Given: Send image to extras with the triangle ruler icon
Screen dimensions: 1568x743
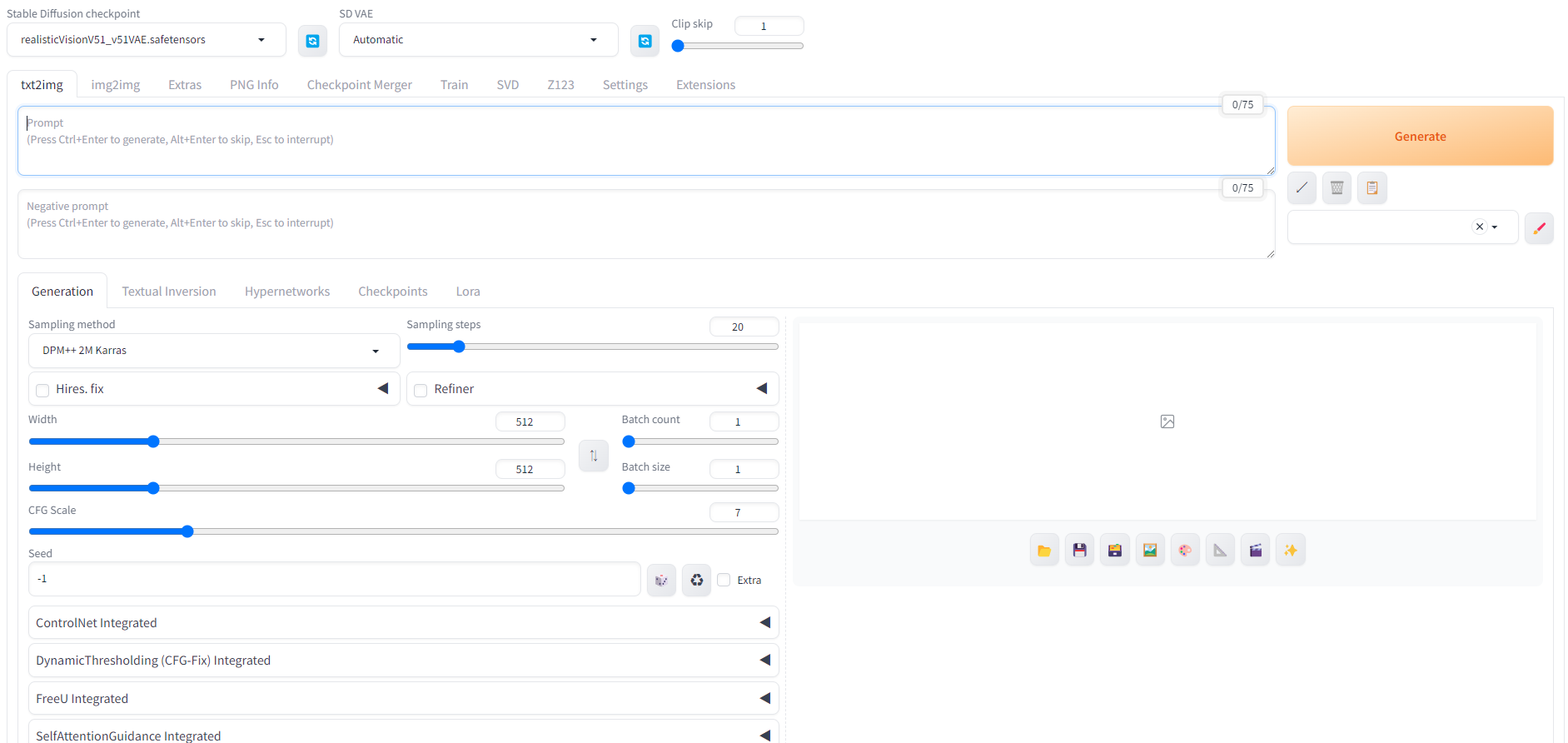Looking at the screenshot, I should (x=1220, y=550).
